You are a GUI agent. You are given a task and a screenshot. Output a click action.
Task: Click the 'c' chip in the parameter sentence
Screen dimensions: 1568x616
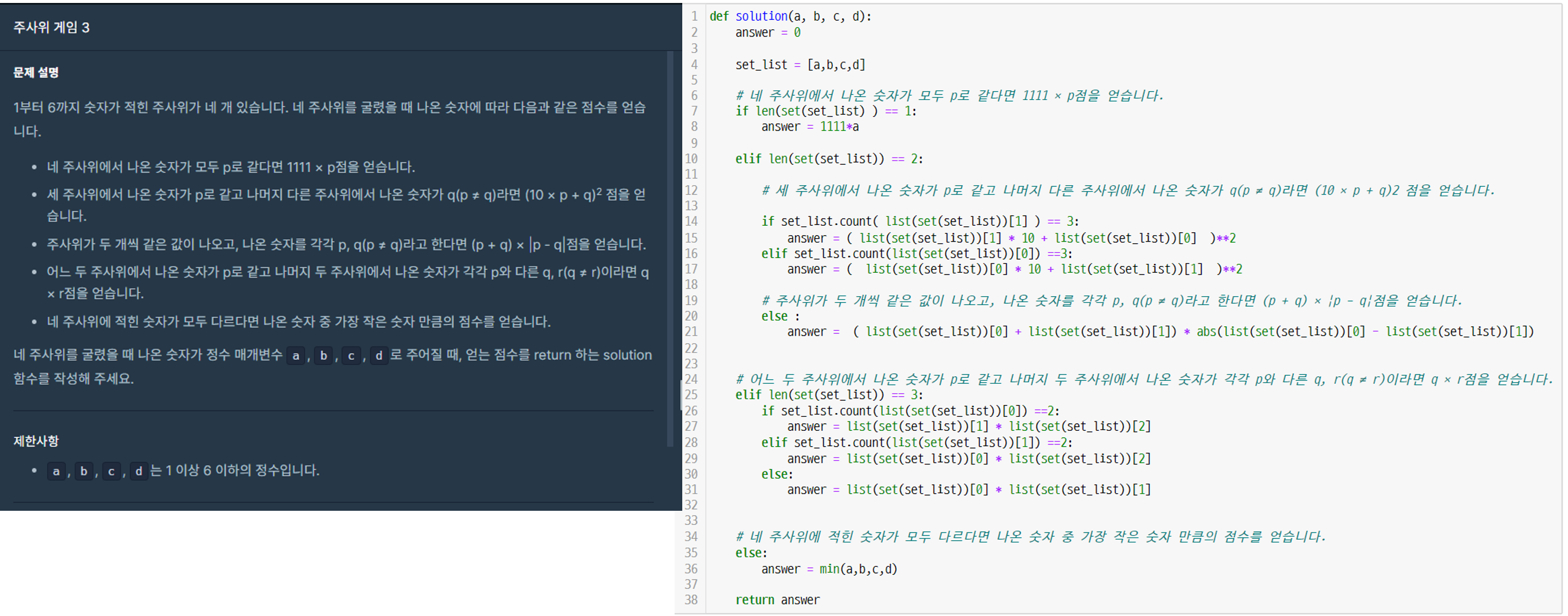click(351, 356)
